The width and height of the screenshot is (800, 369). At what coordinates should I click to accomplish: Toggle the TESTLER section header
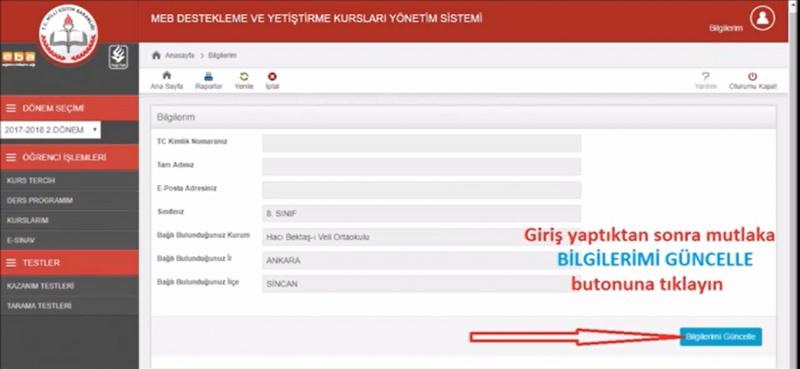tap(69, 262)
